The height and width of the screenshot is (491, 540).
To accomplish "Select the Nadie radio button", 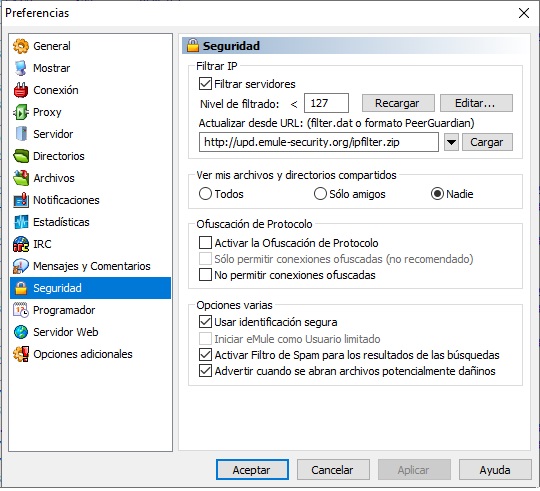I will click(x=437, y=194).
